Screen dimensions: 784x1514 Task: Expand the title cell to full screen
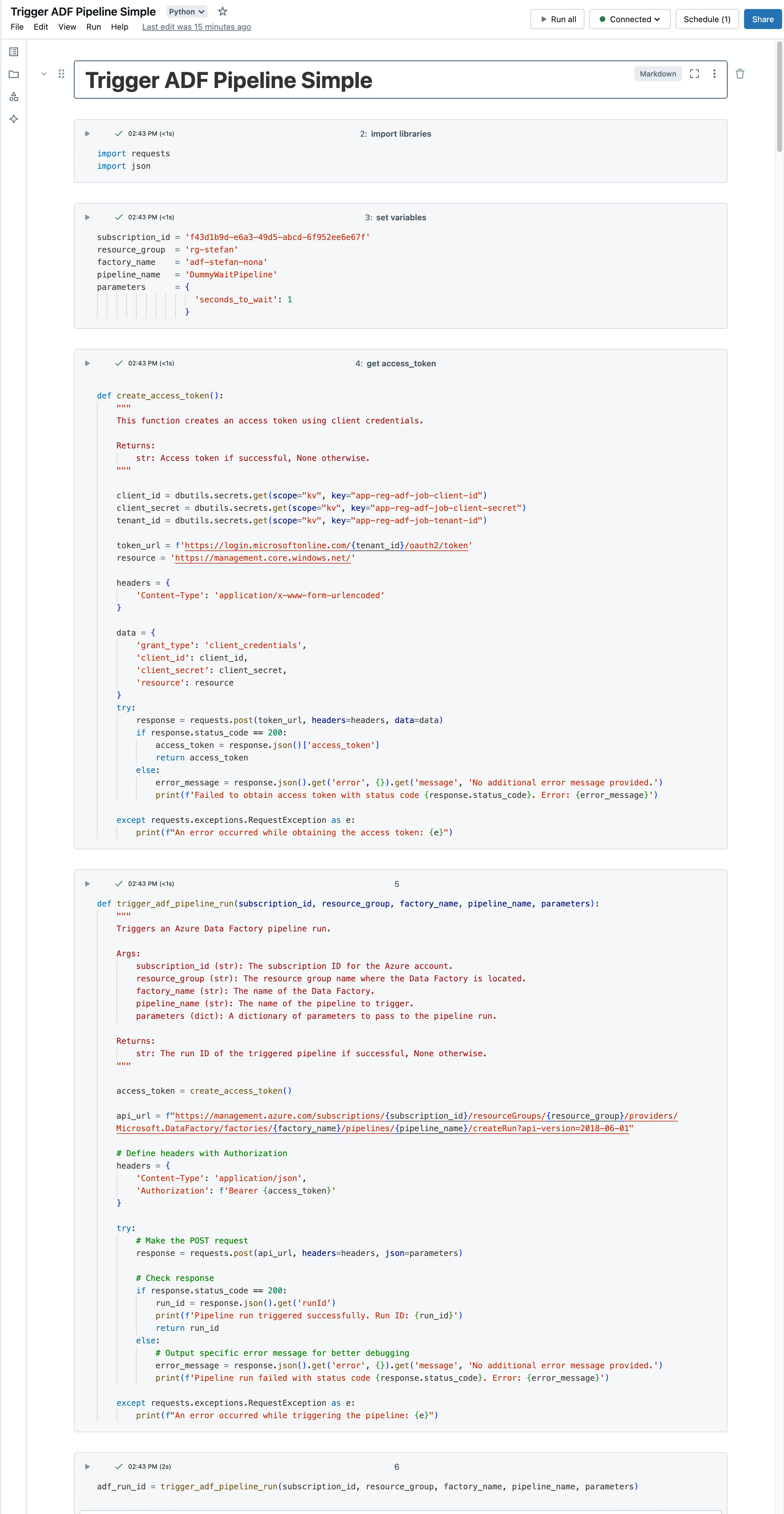(x=694, y=73)
